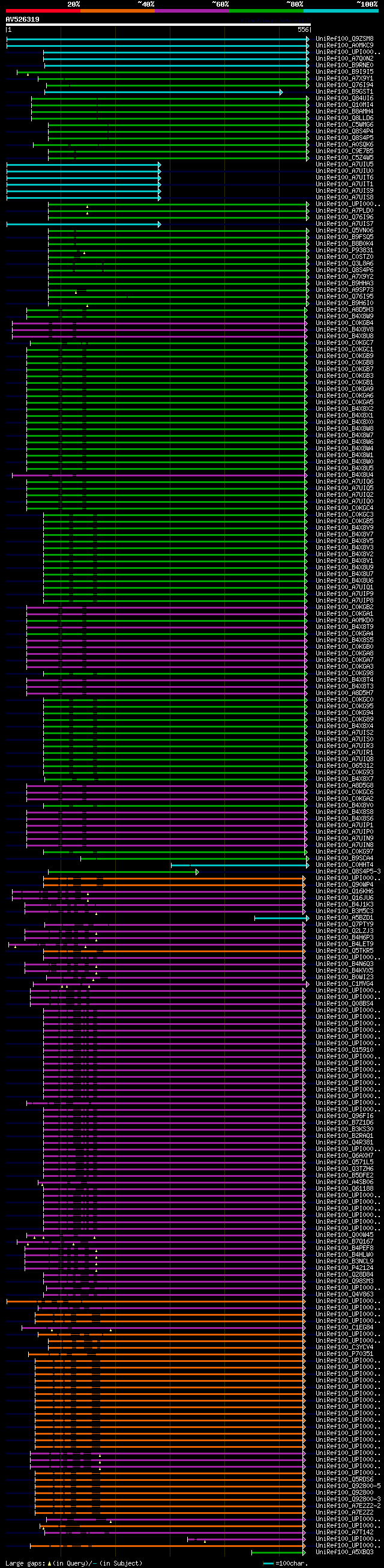The height and width of the screenshot is (1568, 384).
Task: Select the UniRef100_C5WMG6 label
Action: [x=344, y=125]
